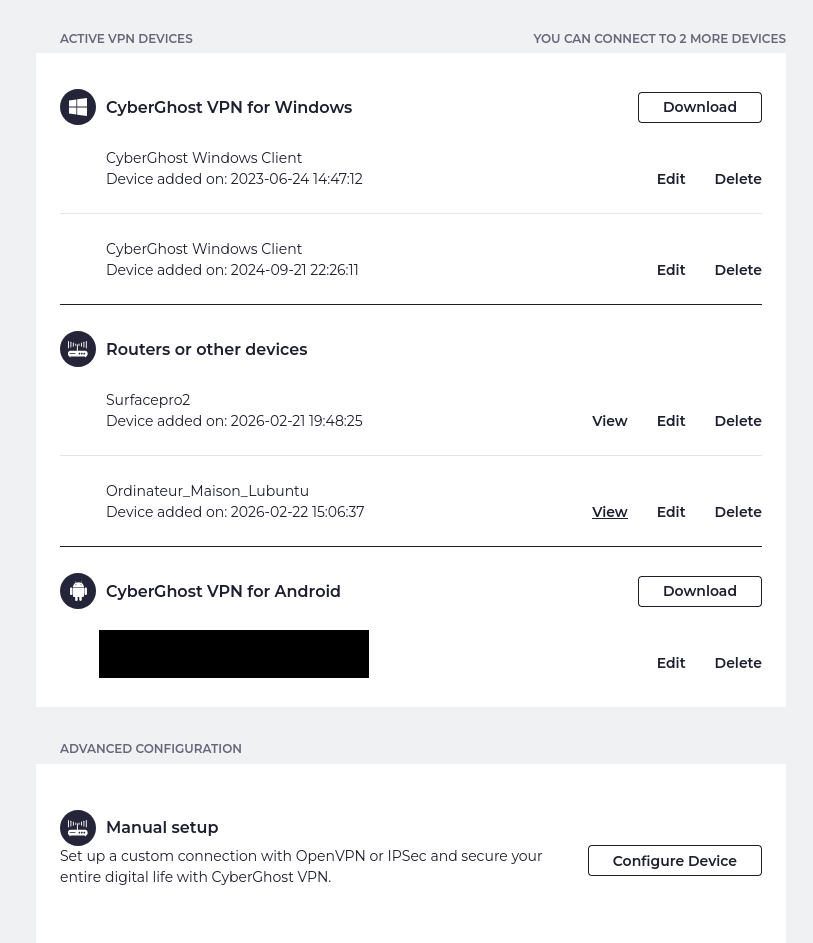Download CyberGhost VPN for Android
Image resolution: width=813 pixels, height=943 pixels.
pyautogui.click(x=699, y=591)
